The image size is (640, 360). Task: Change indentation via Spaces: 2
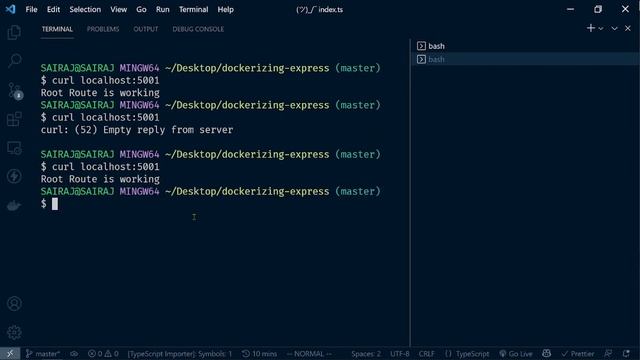pos(366,353)
